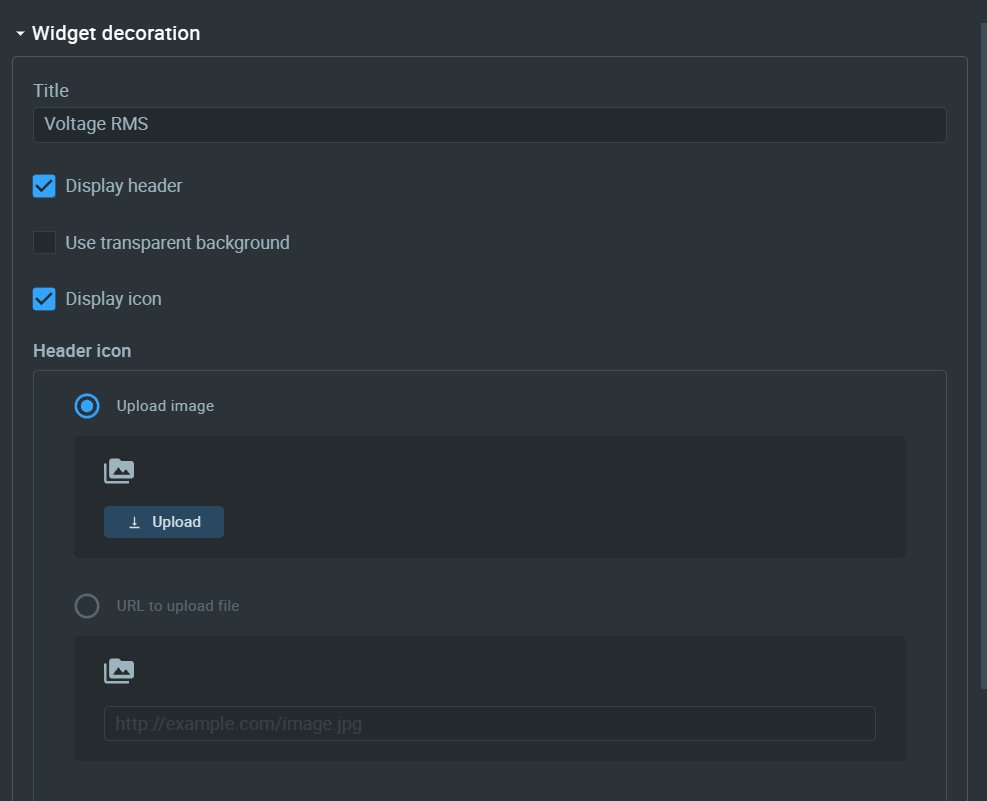Screen dimensions: 987x801
Task: Click the Use transparent background label
Action: click(x=178, y=243)
